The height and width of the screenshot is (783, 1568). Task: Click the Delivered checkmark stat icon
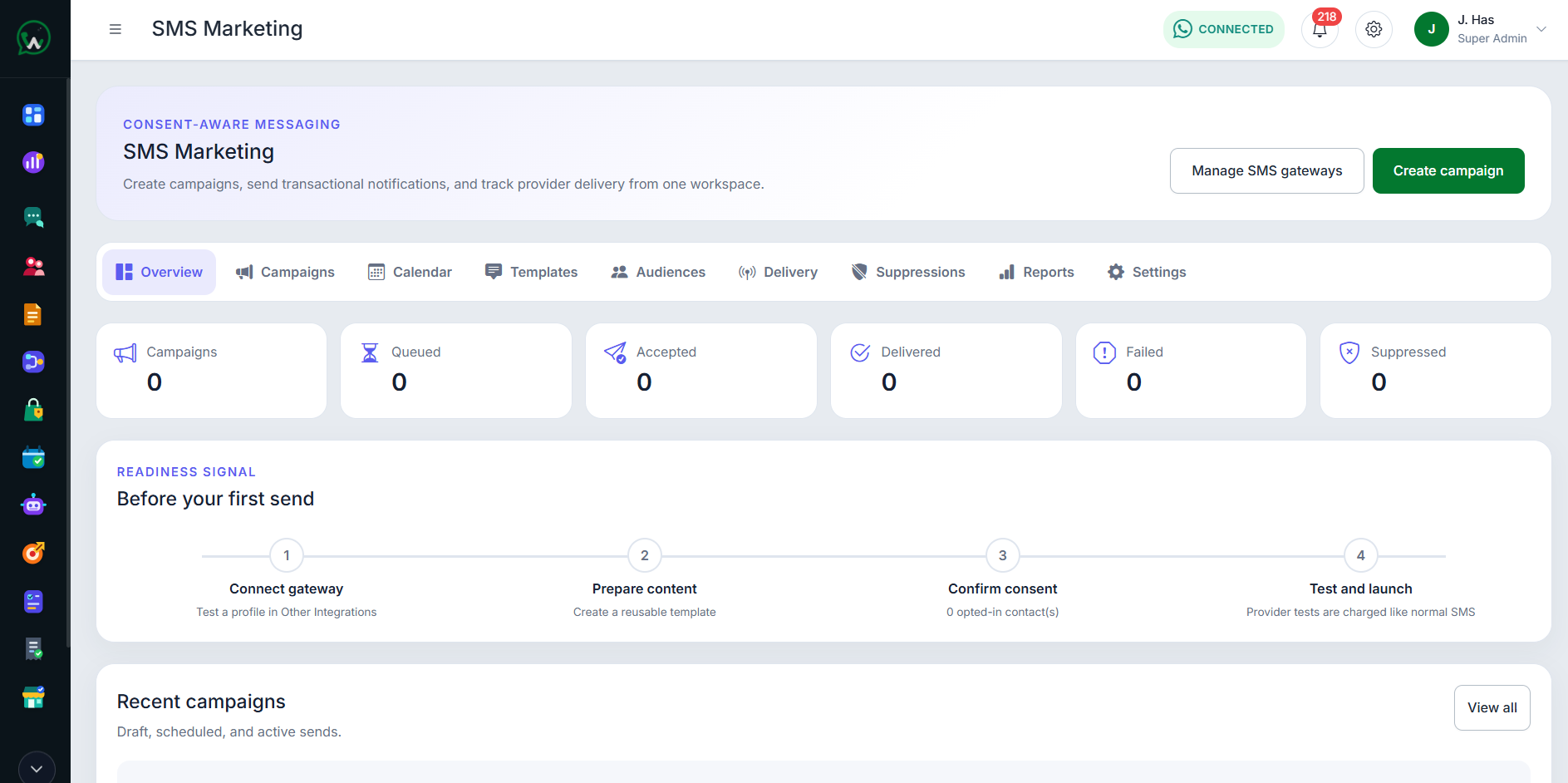[860, 352]
